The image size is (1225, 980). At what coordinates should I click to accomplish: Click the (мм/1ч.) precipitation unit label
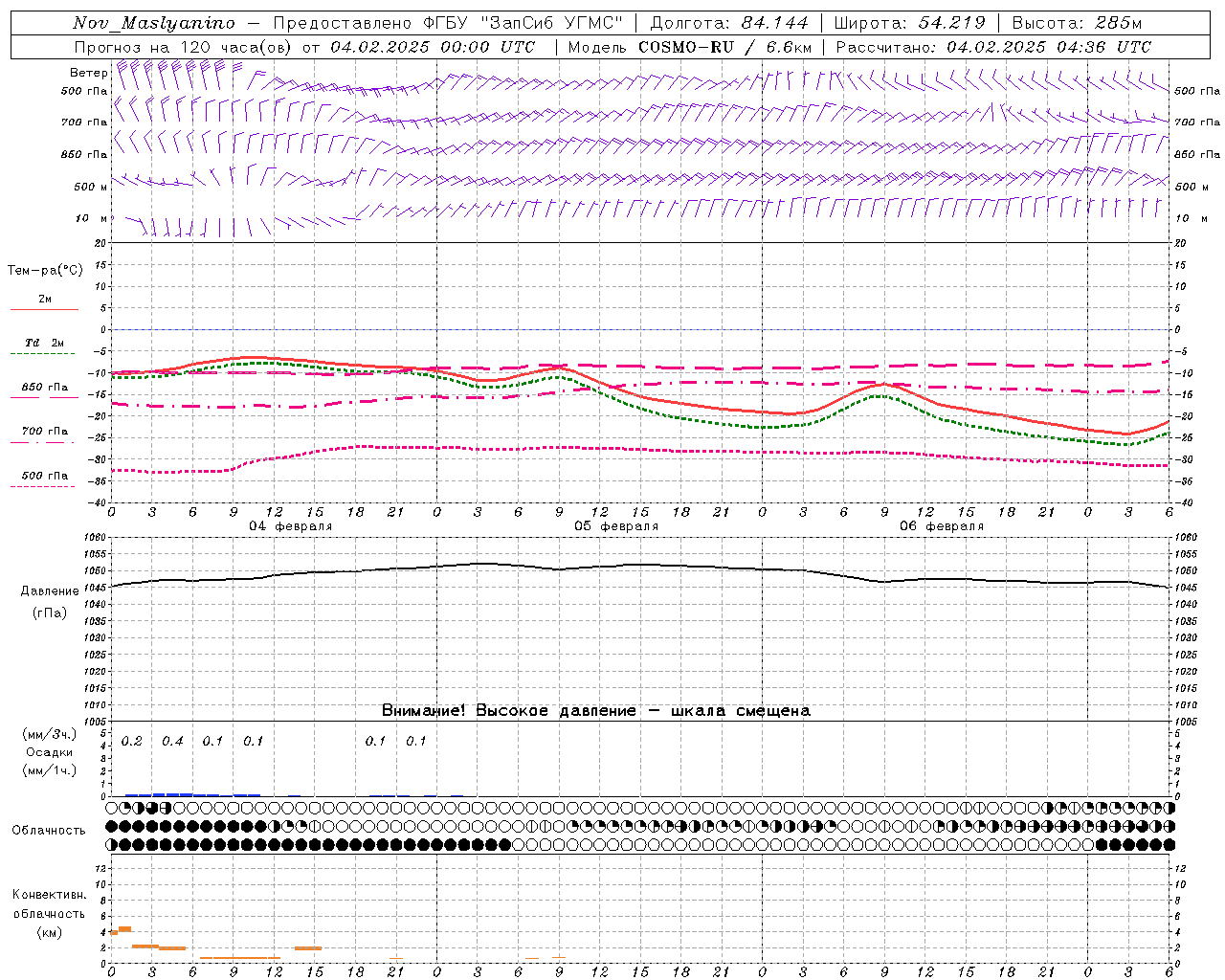point(50,770)
